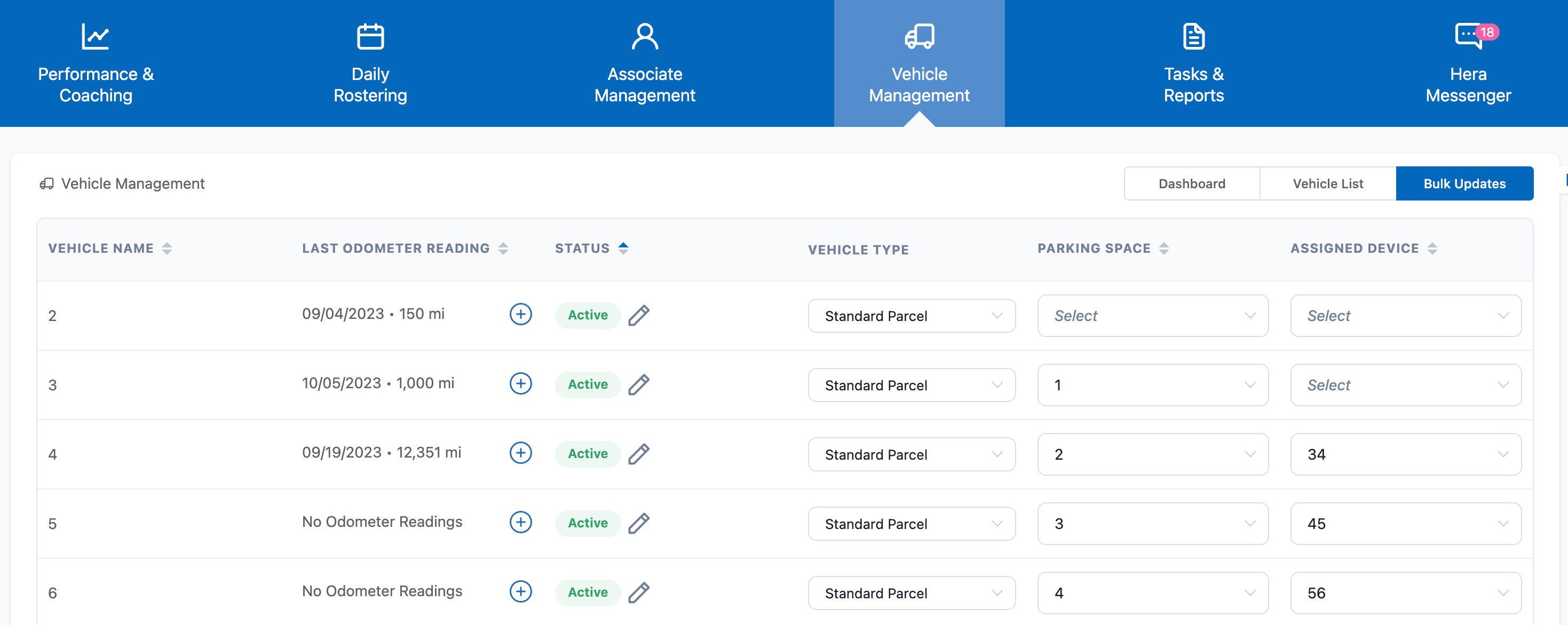Expand Vehicle Type dropdown for vehicle 4
This screenshot has width=1568, height=625.
click(x=911, y=454)
